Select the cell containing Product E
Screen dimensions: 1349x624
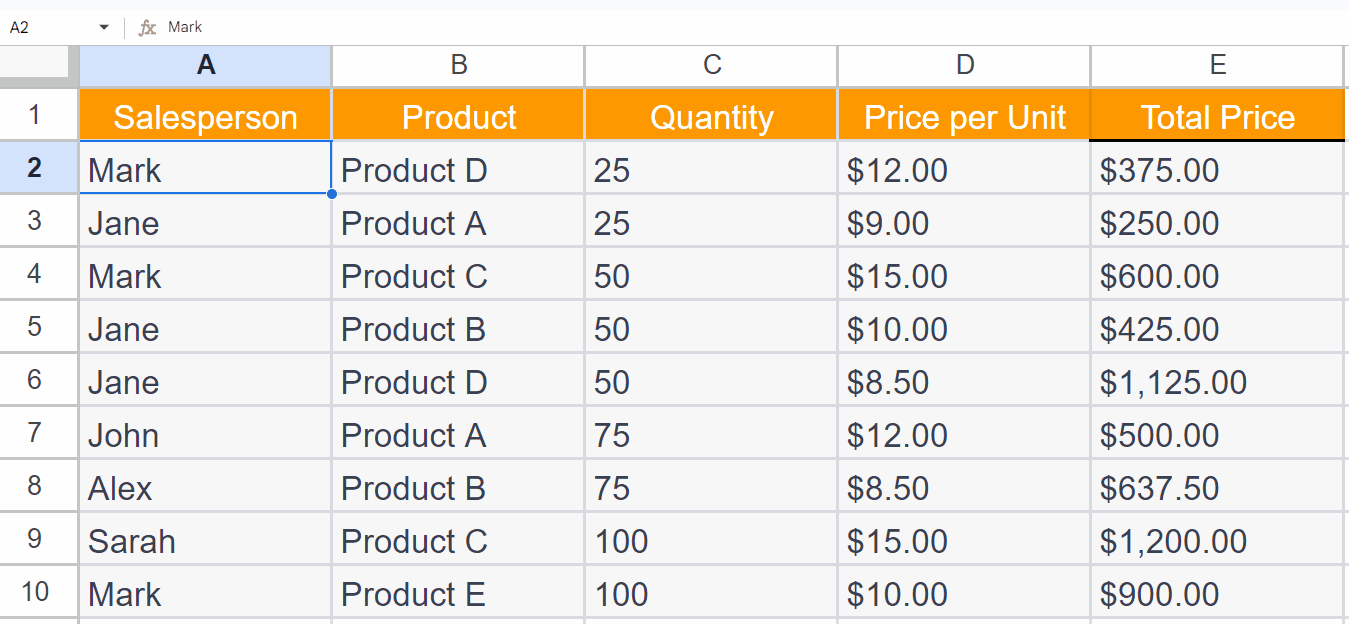[458, 594]
